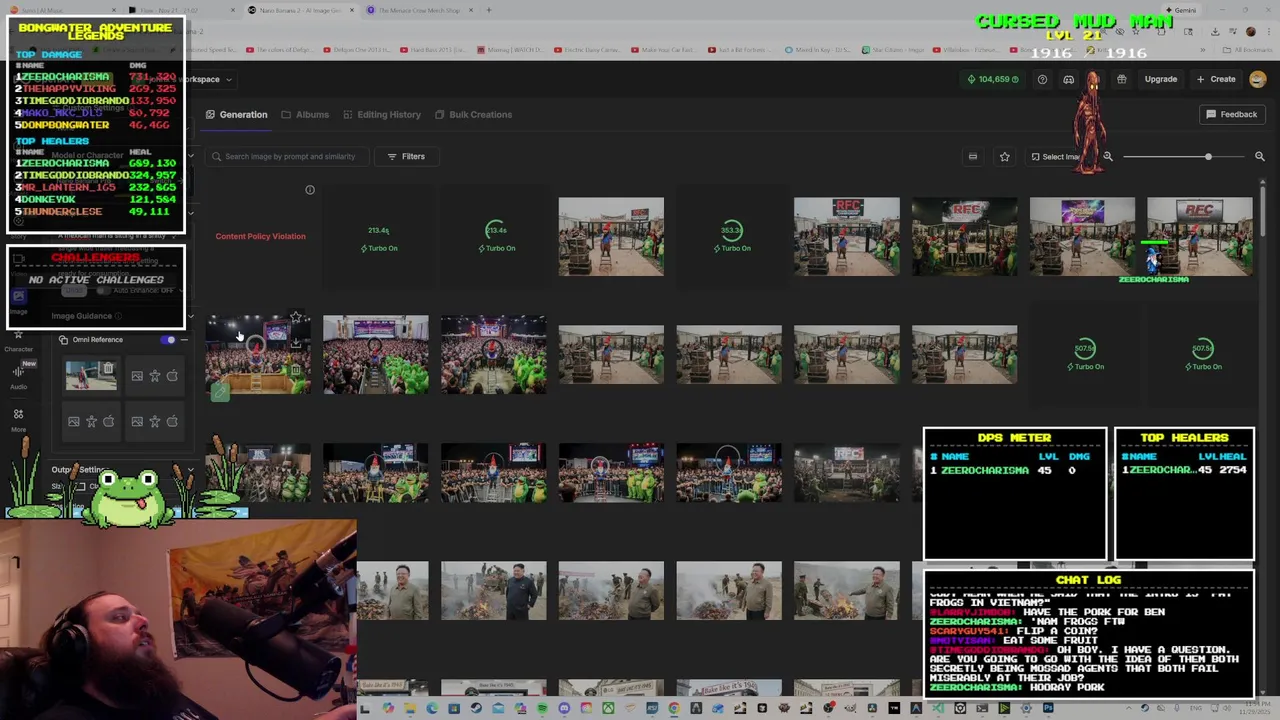Open a new browser tab with plus
Image resolution: width=1280 pixels, height=720 pixels.
pyautogui.click(x=489, y=10)
